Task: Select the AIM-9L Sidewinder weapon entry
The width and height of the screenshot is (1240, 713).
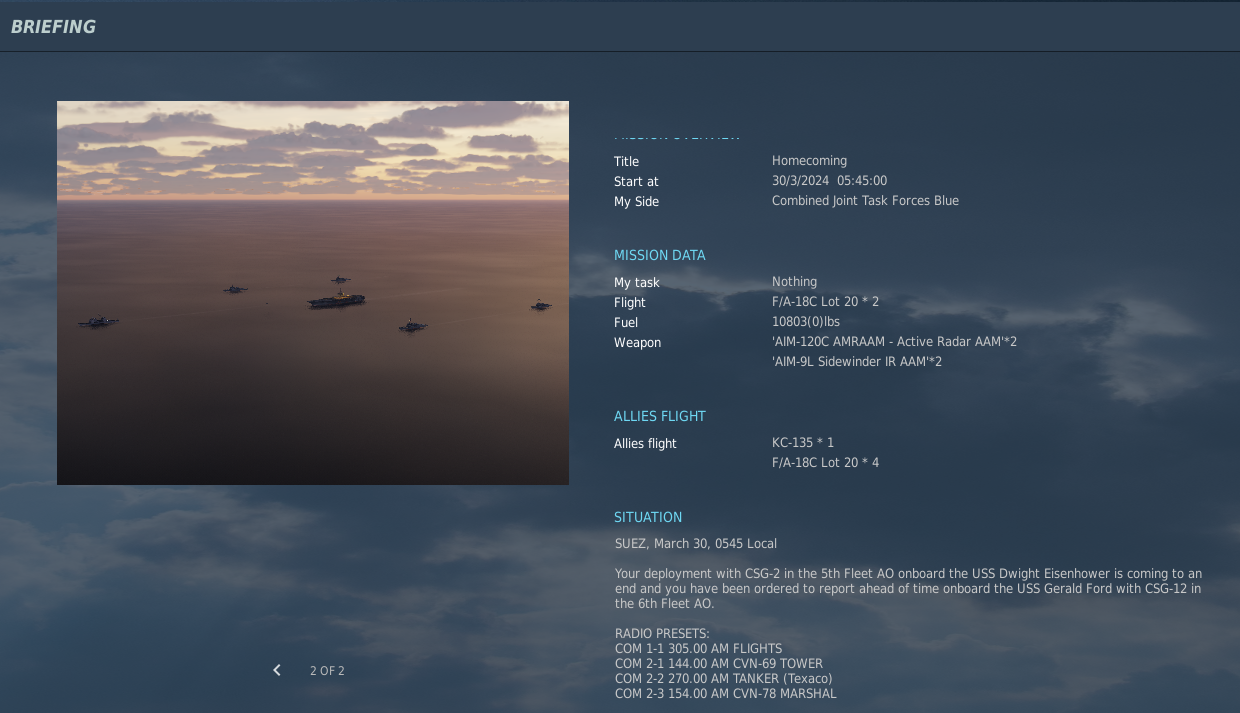Action: click(856, 362)
